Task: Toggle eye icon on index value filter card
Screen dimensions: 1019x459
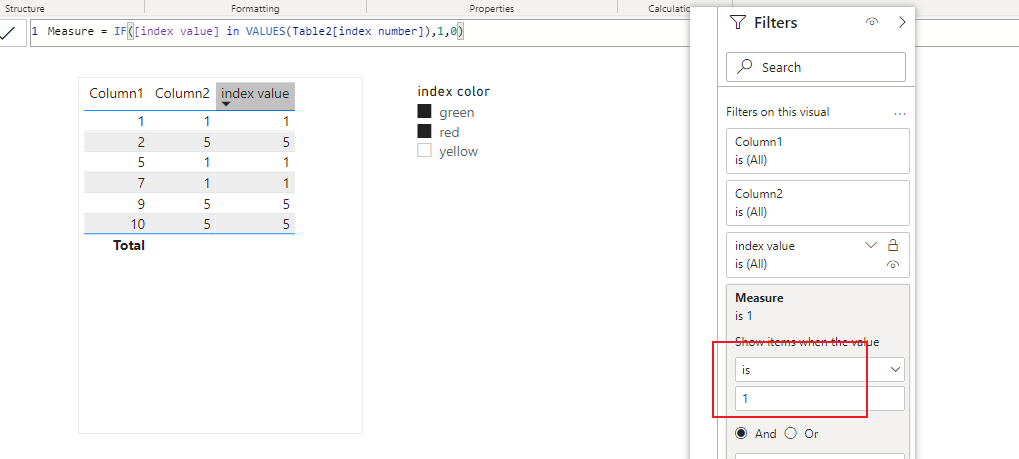Action: 893,265
